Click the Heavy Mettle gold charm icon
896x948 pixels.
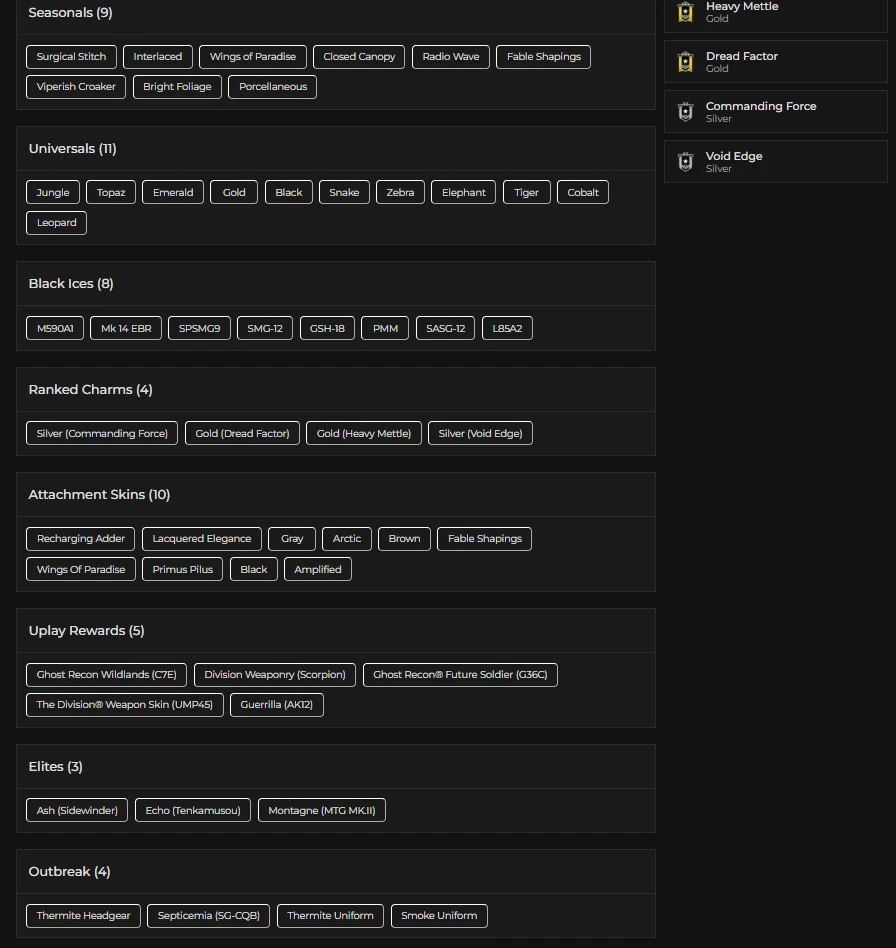(685, 12)
